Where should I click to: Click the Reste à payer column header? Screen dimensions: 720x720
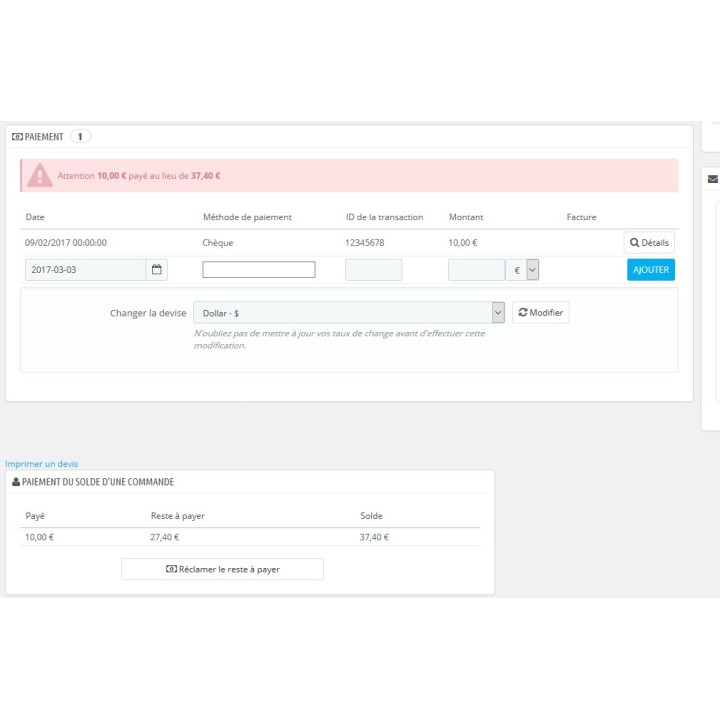pyautogui.click(x=178, y=516)
